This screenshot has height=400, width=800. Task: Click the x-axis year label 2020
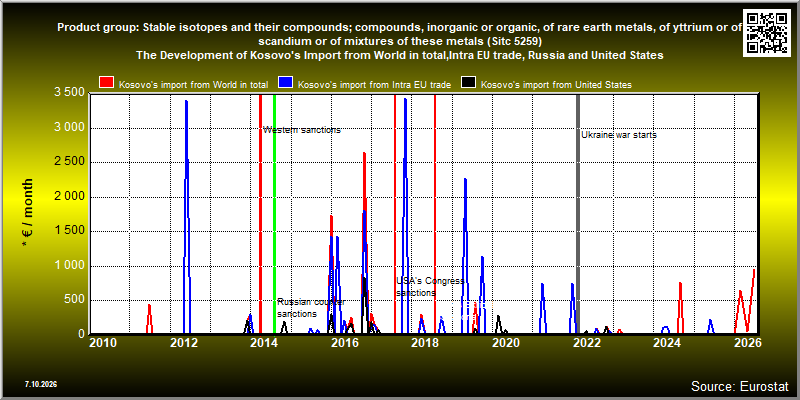tap(505, 343)
